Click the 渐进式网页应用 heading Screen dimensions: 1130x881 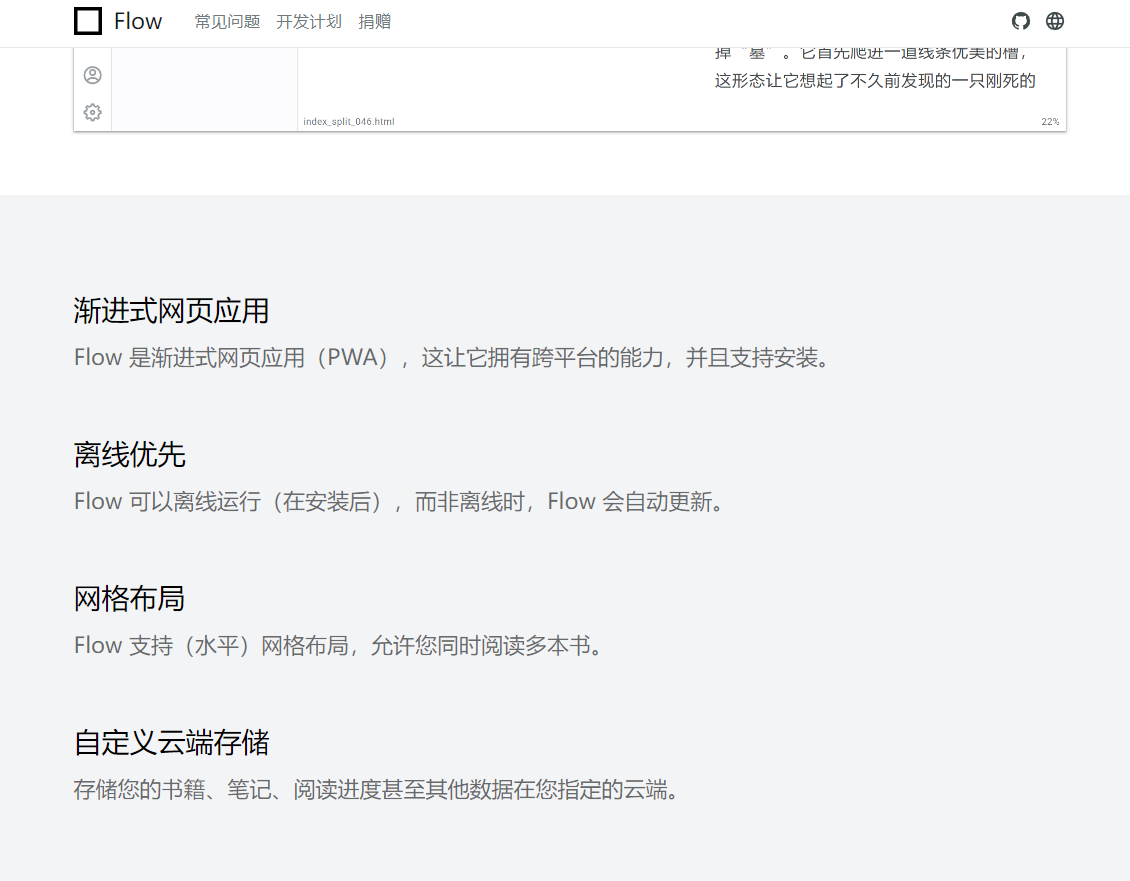(171, 311)
